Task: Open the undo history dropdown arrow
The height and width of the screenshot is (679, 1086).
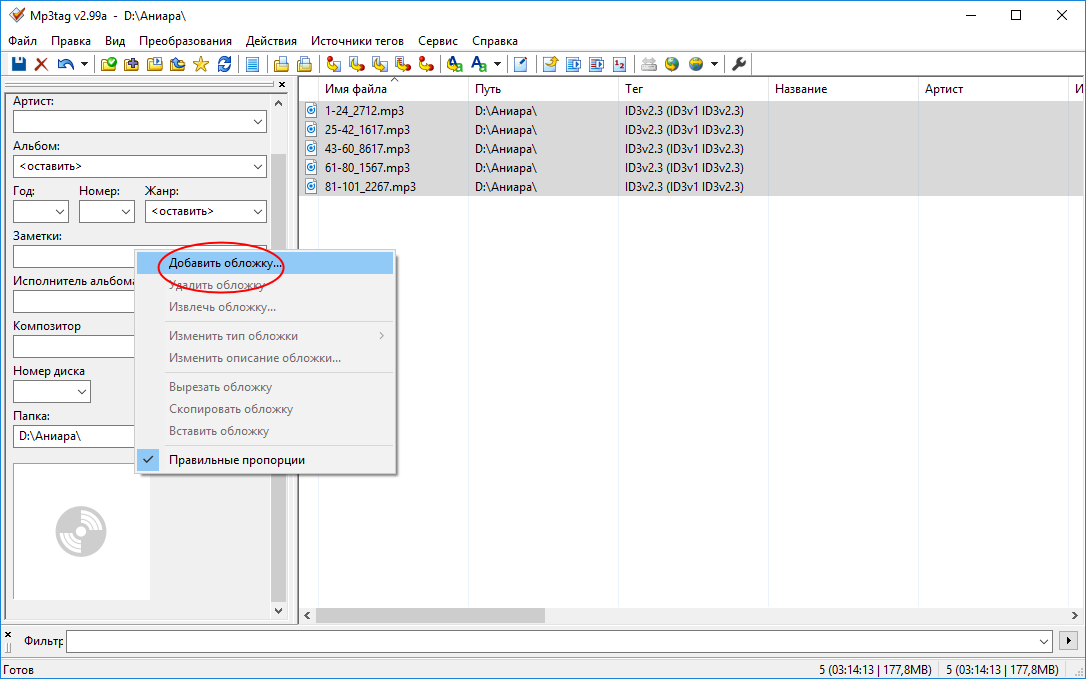Action: 84,64
